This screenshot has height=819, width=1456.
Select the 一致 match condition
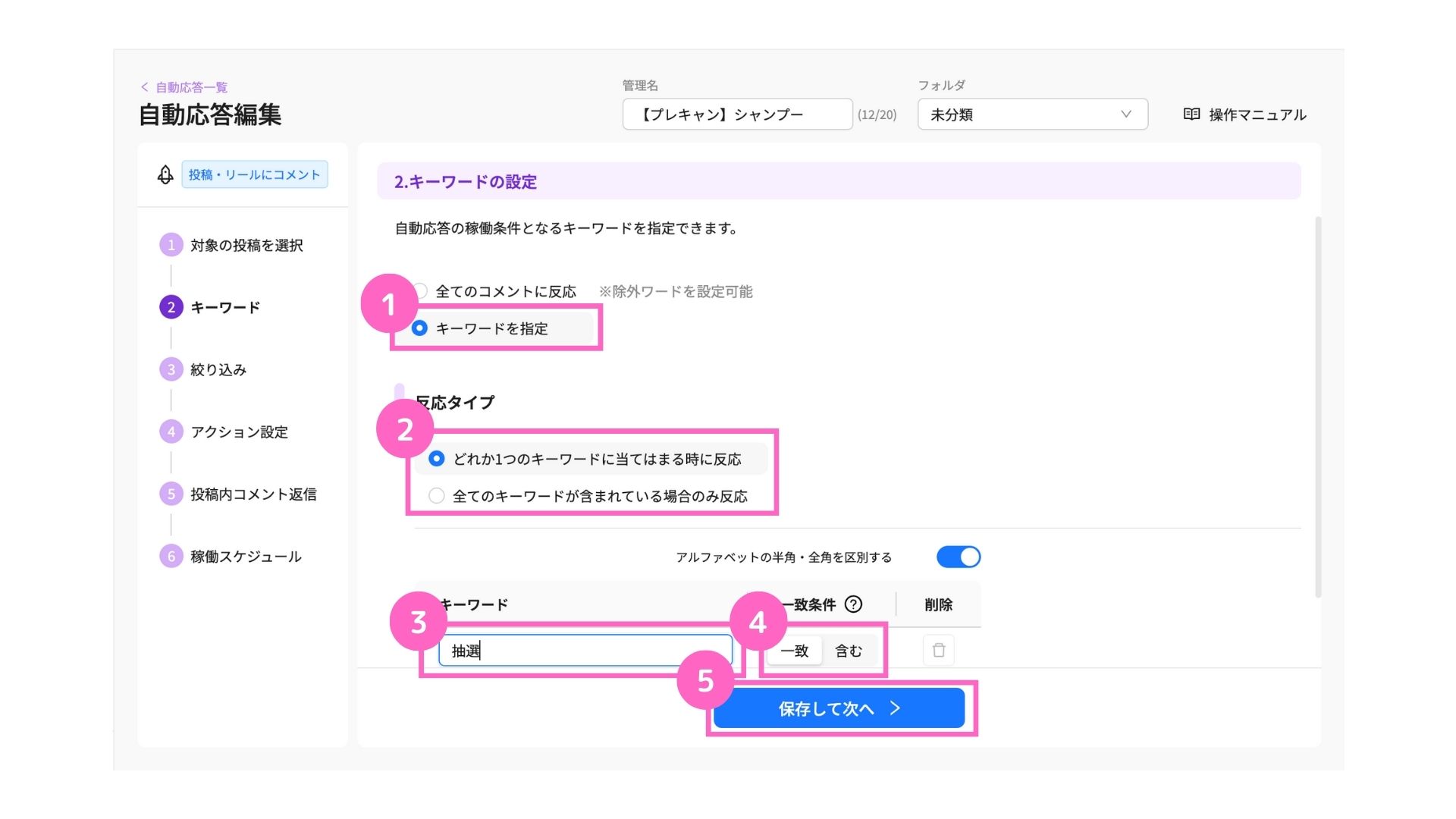click(795, 651)
